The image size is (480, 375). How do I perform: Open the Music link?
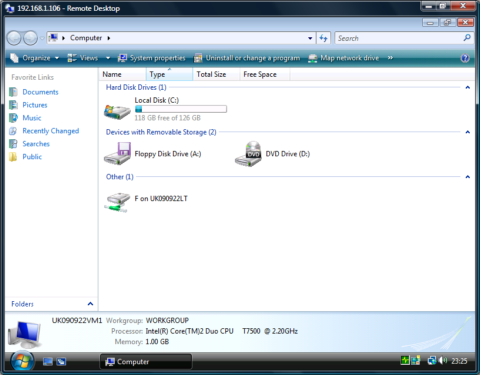tap(32, 118)
